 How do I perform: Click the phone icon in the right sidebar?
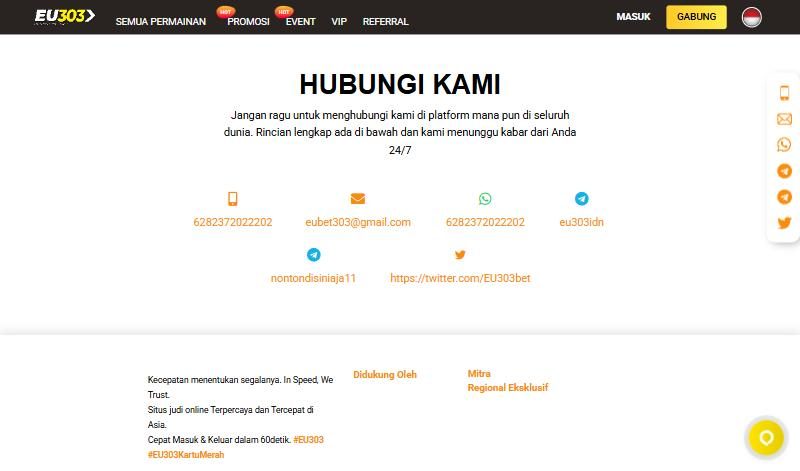point(784,93)
